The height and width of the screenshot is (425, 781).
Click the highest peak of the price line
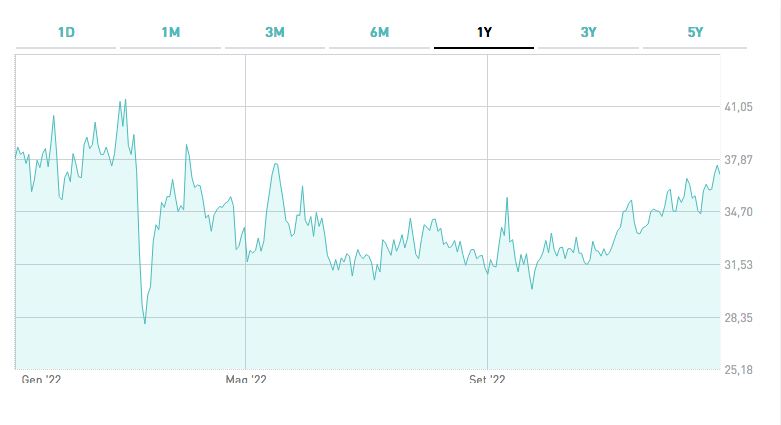[x=125, y=99]
